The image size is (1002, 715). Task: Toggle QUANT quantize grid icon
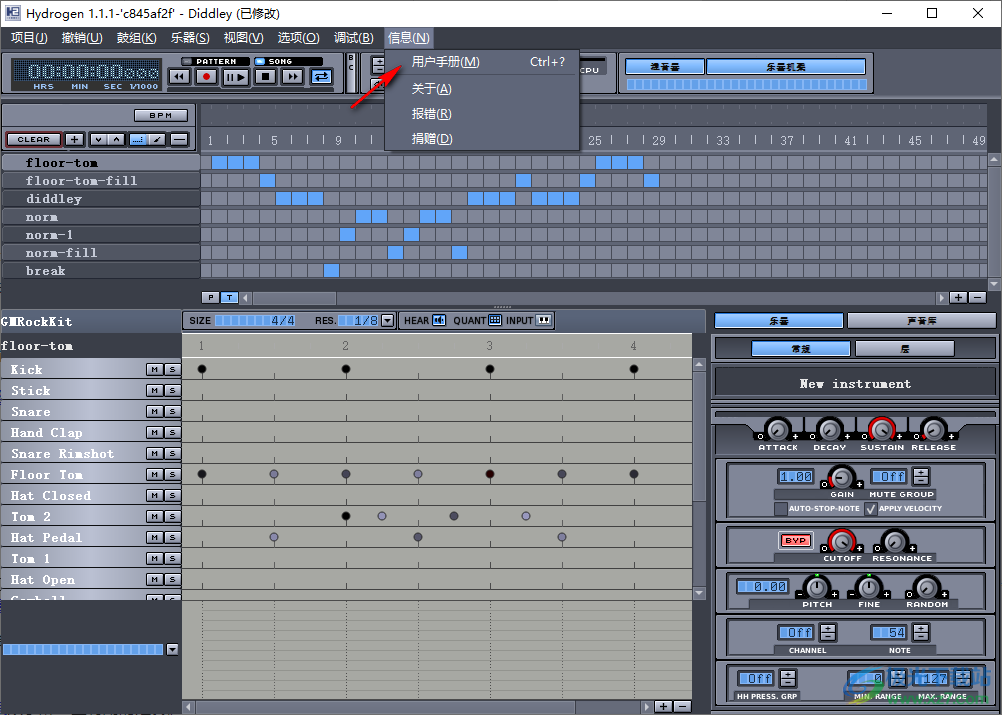pos(495,320)
